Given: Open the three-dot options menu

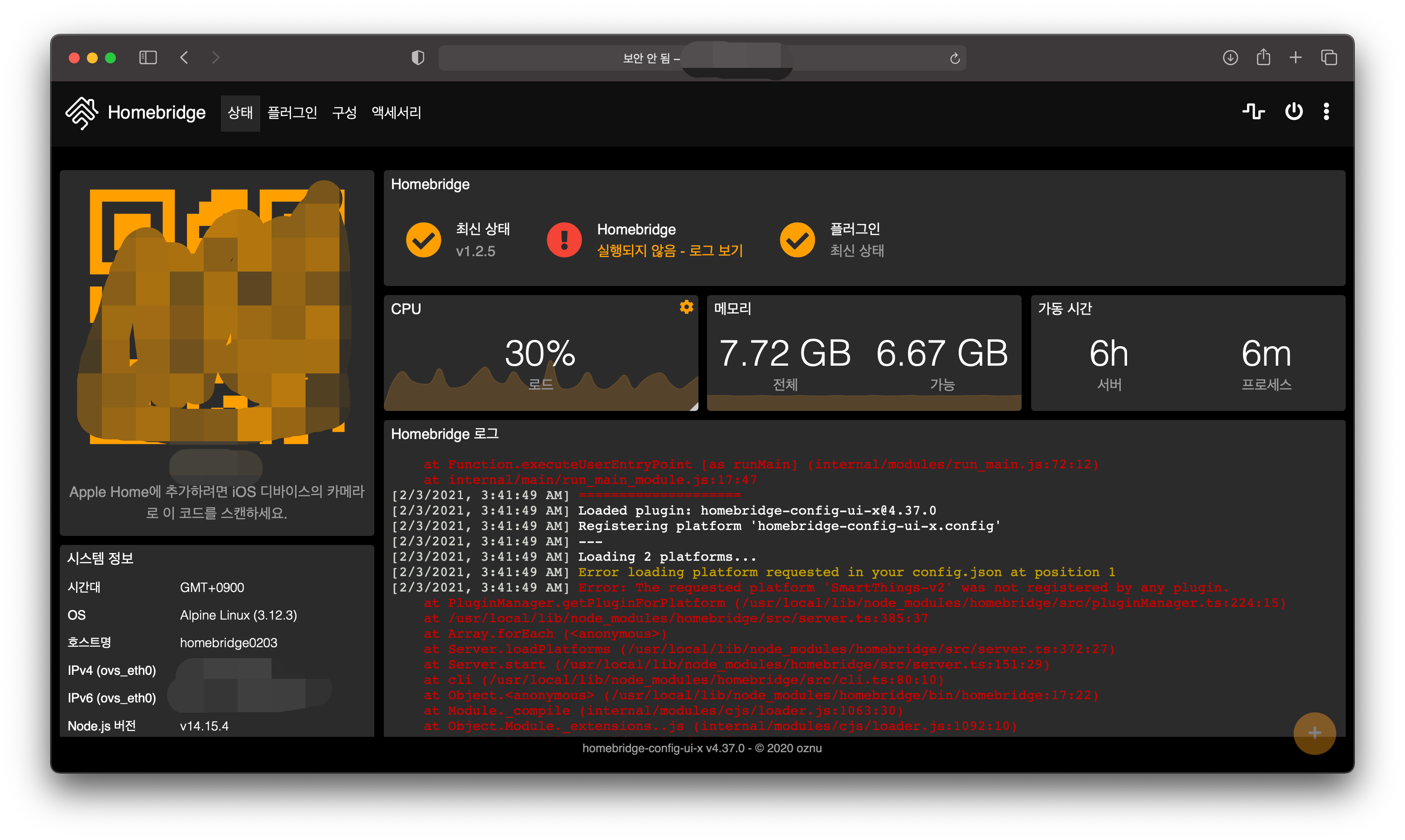Looking at the screenshot, I should coord(1326,111).
